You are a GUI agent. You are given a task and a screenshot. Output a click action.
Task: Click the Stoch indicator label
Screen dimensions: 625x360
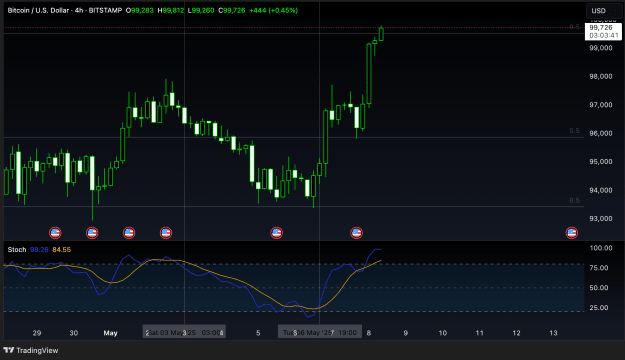tap(17, 250)
